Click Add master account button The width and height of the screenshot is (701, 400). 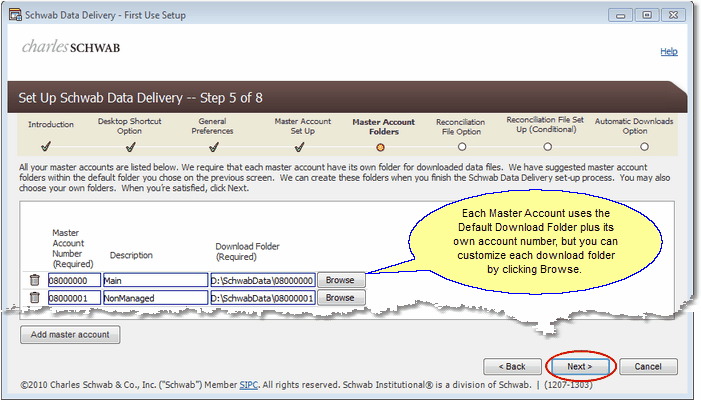coord(70,334)
